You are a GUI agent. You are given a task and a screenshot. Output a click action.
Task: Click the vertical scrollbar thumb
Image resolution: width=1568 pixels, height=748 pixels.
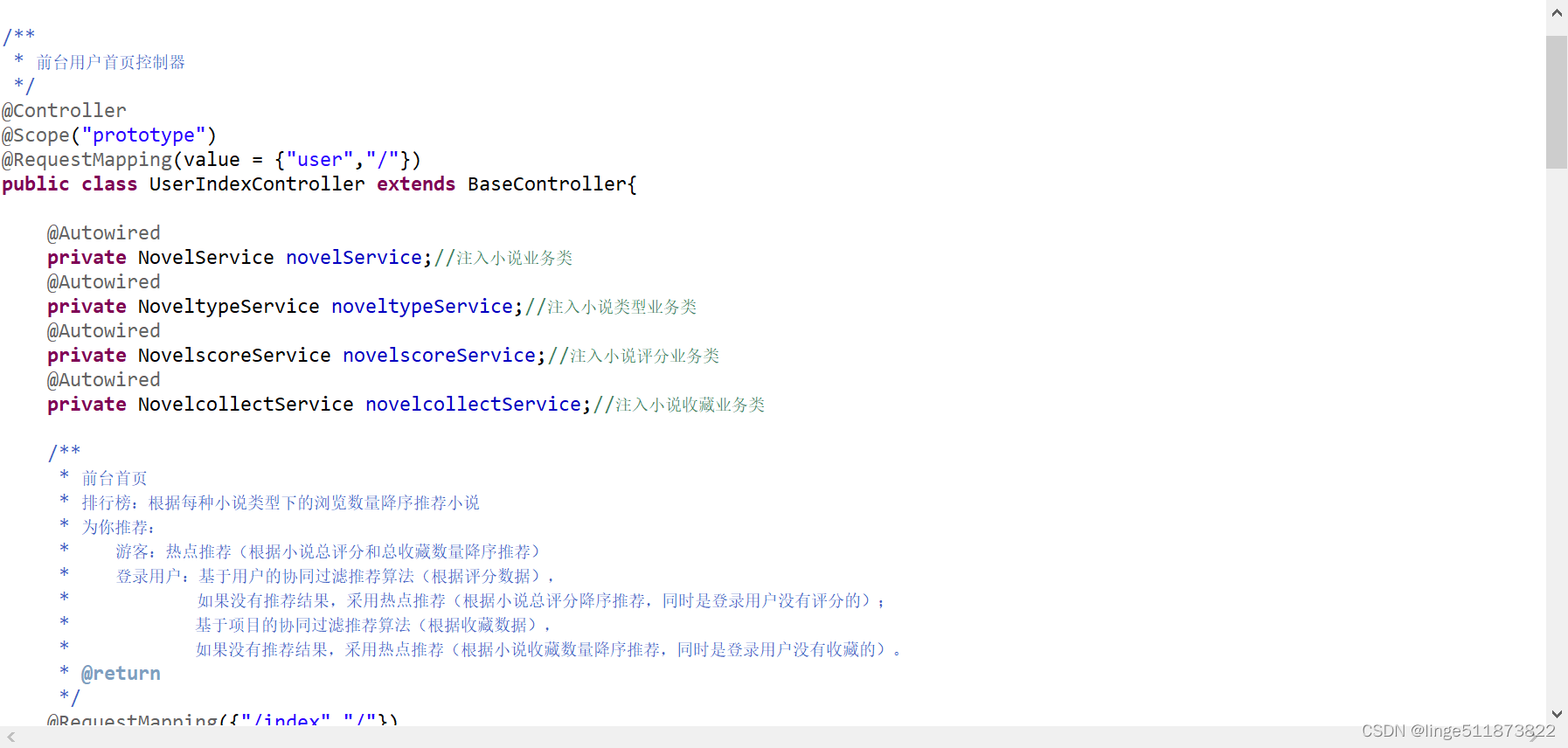1557,101
